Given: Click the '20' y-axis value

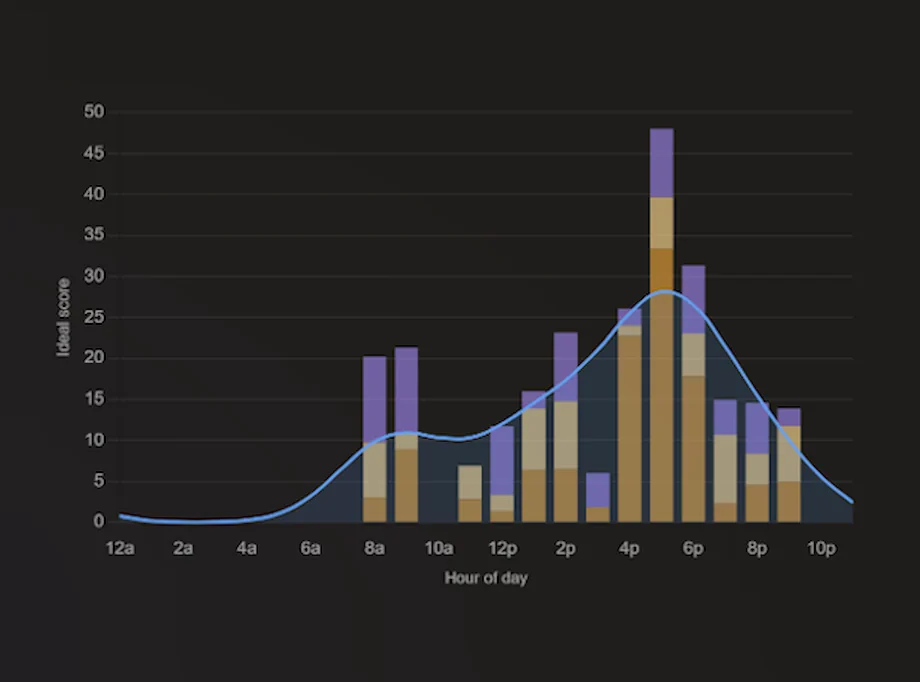Looking at the screenshot, I should 94,357.
